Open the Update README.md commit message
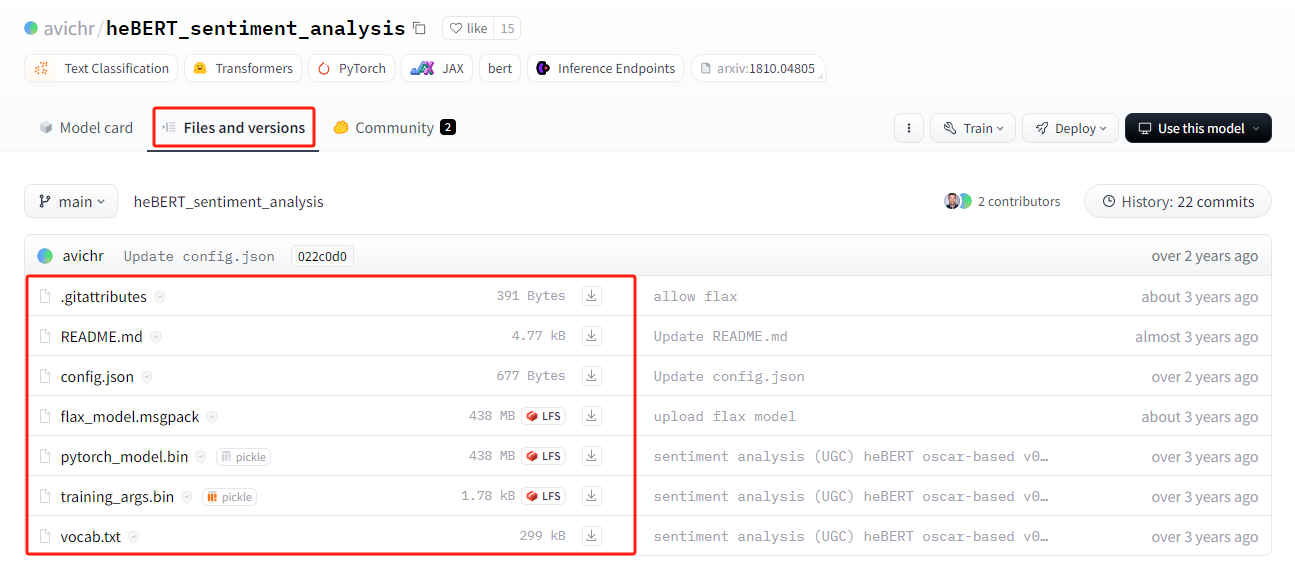1295x581 pixels. click(720, 337)
